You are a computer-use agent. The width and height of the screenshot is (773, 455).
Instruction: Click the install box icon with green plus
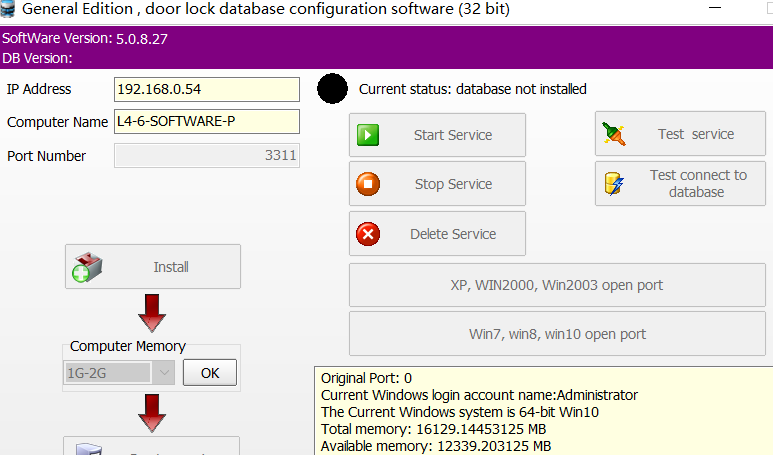(x=87, y=268)
